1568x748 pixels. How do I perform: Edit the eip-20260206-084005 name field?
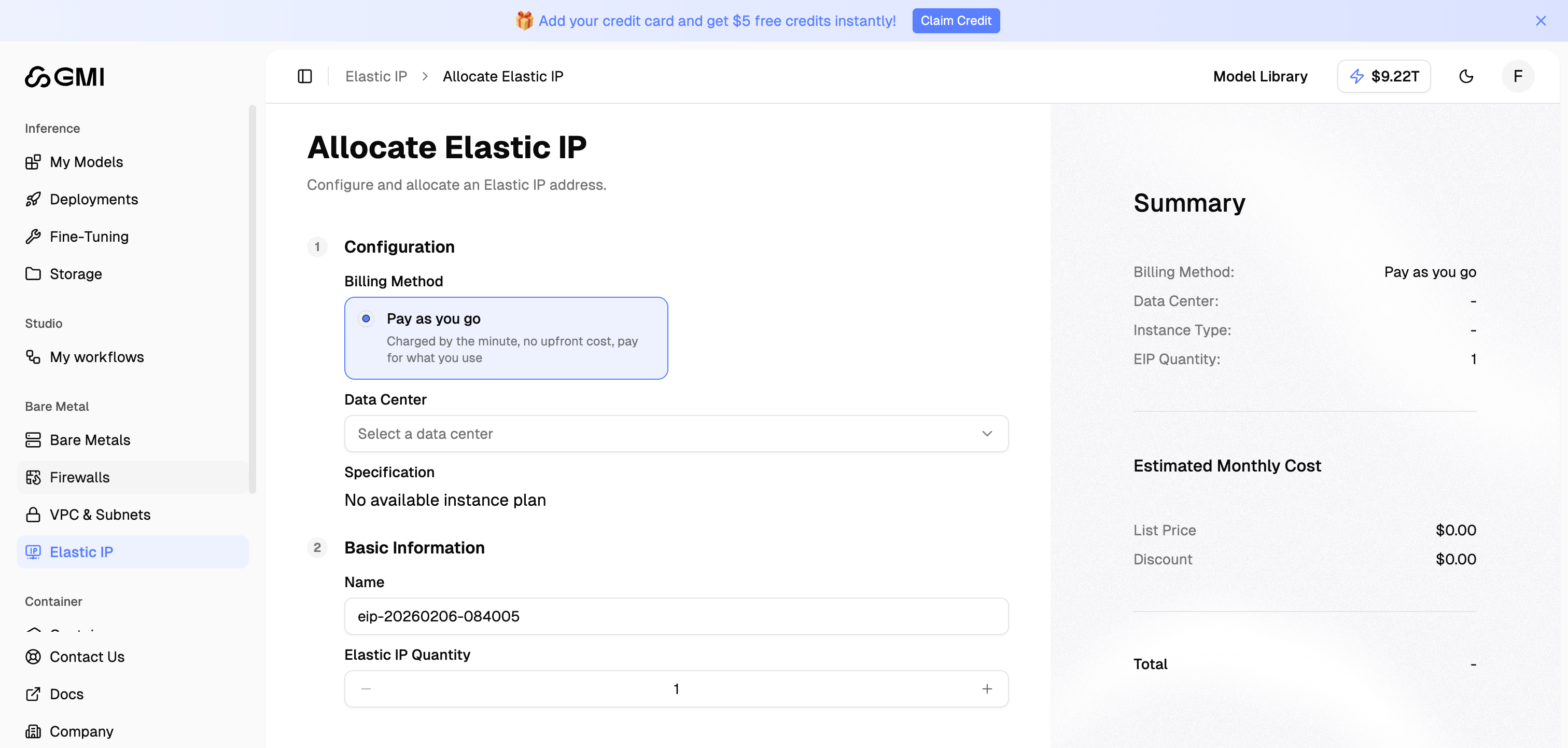tap(676, 616)
